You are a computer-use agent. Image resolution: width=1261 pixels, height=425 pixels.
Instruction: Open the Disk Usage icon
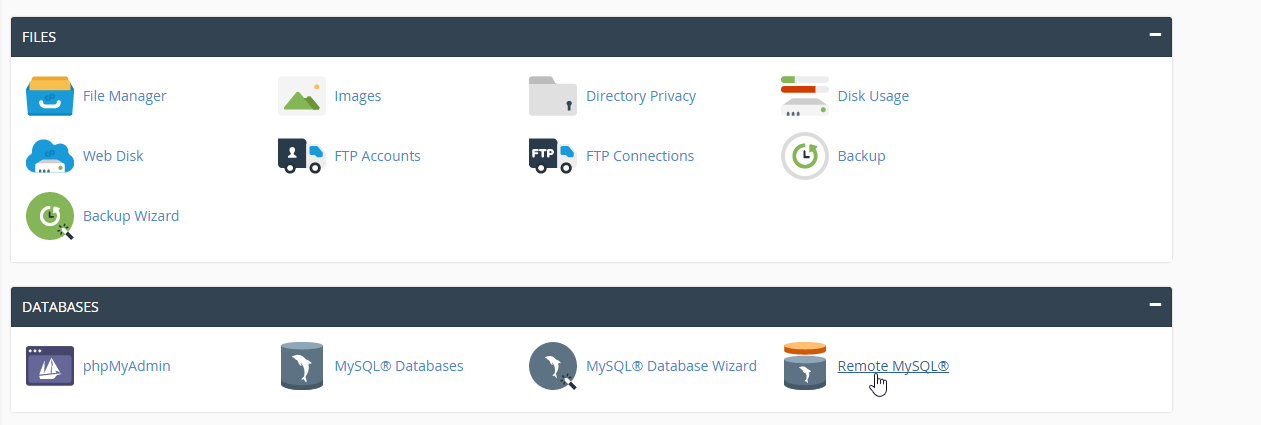pyautogui.click(x=805, y=96)
